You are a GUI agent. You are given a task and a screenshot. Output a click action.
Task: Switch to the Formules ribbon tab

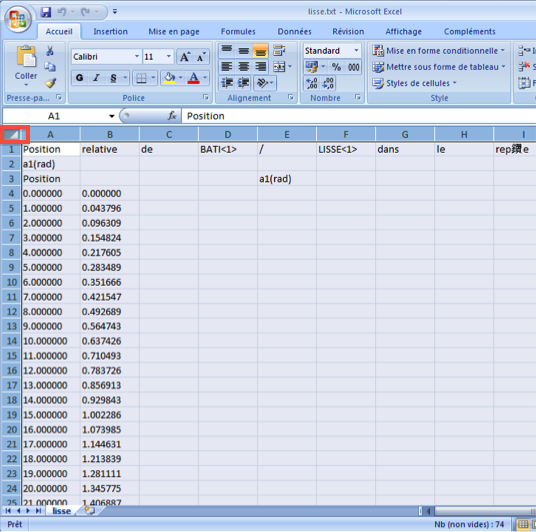click(x=238, y=31)
